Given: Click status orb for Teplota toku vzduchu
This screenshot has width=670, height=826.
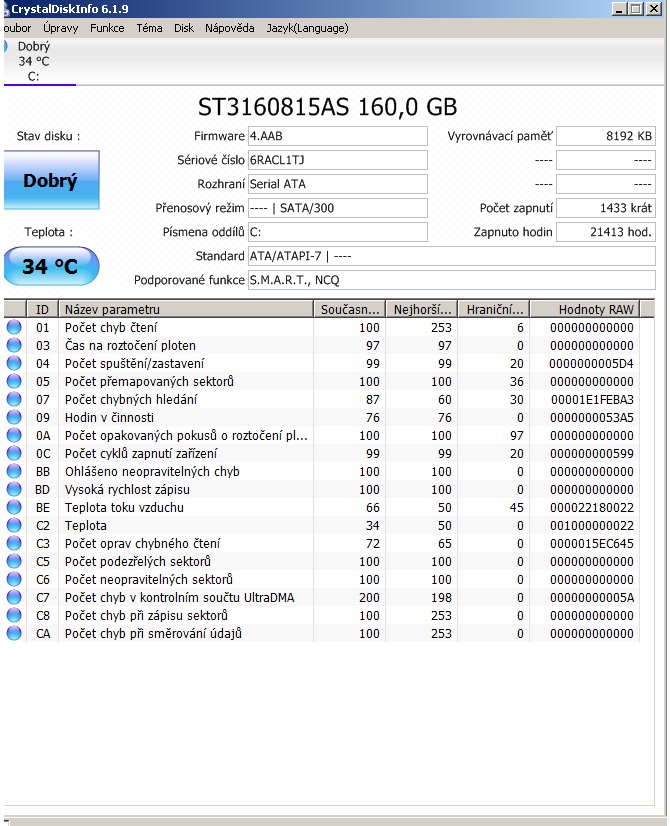Looking at the screenshot, I should pos(14,507).
